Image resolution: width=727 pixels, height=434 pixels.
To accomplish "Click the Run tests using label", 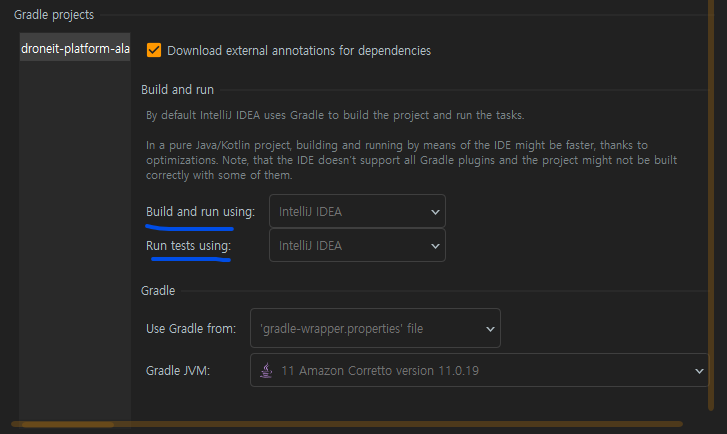I will (x=188, y=246).
